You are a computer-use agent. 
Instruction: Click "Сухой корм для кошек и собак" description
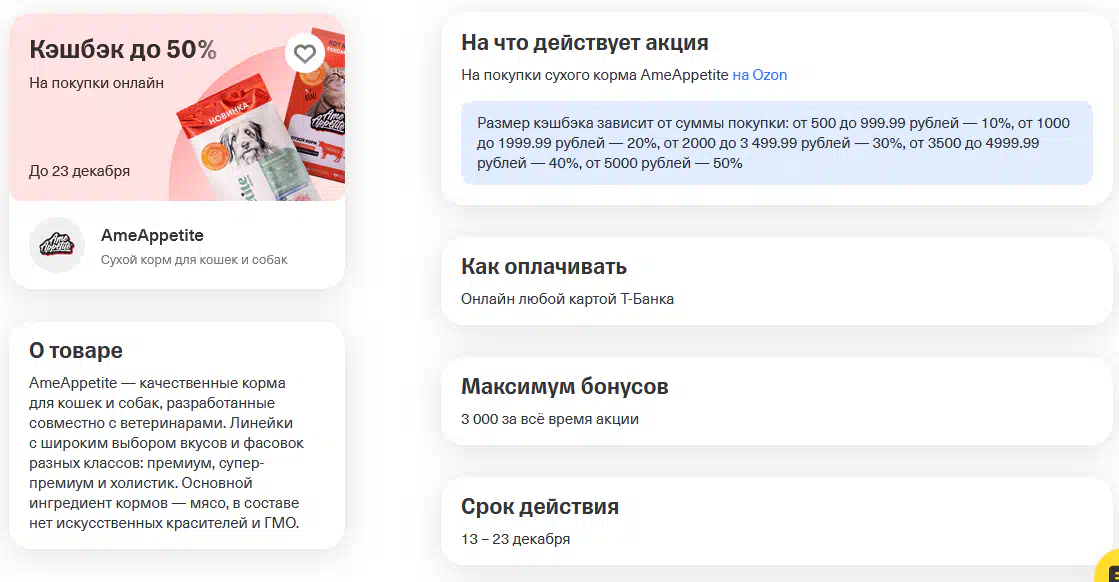(x=194, y=260)
